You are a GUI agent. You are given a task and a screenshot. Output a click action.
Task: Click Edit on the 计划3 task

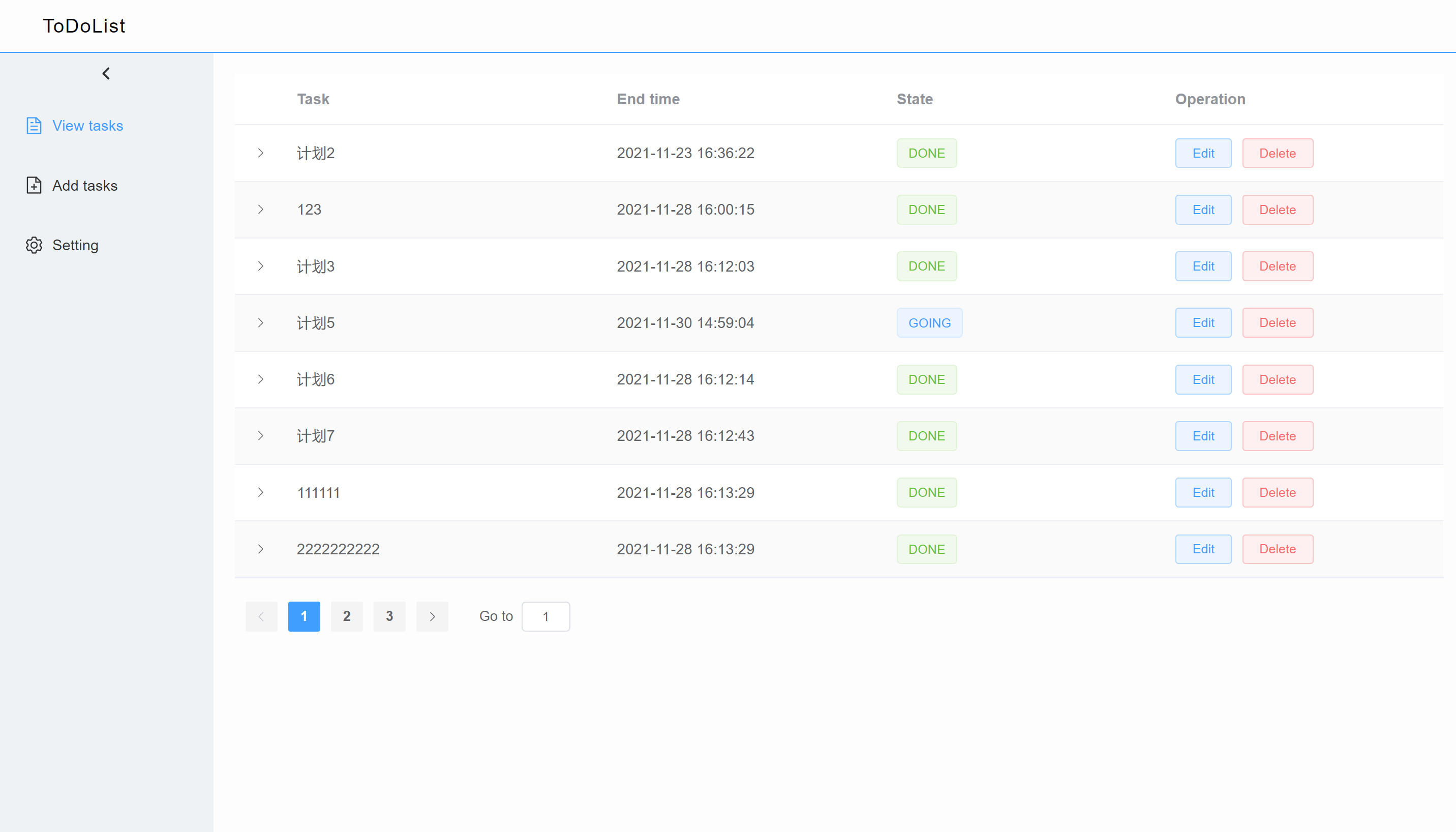pyautogui.click(x=1203, y=265)
